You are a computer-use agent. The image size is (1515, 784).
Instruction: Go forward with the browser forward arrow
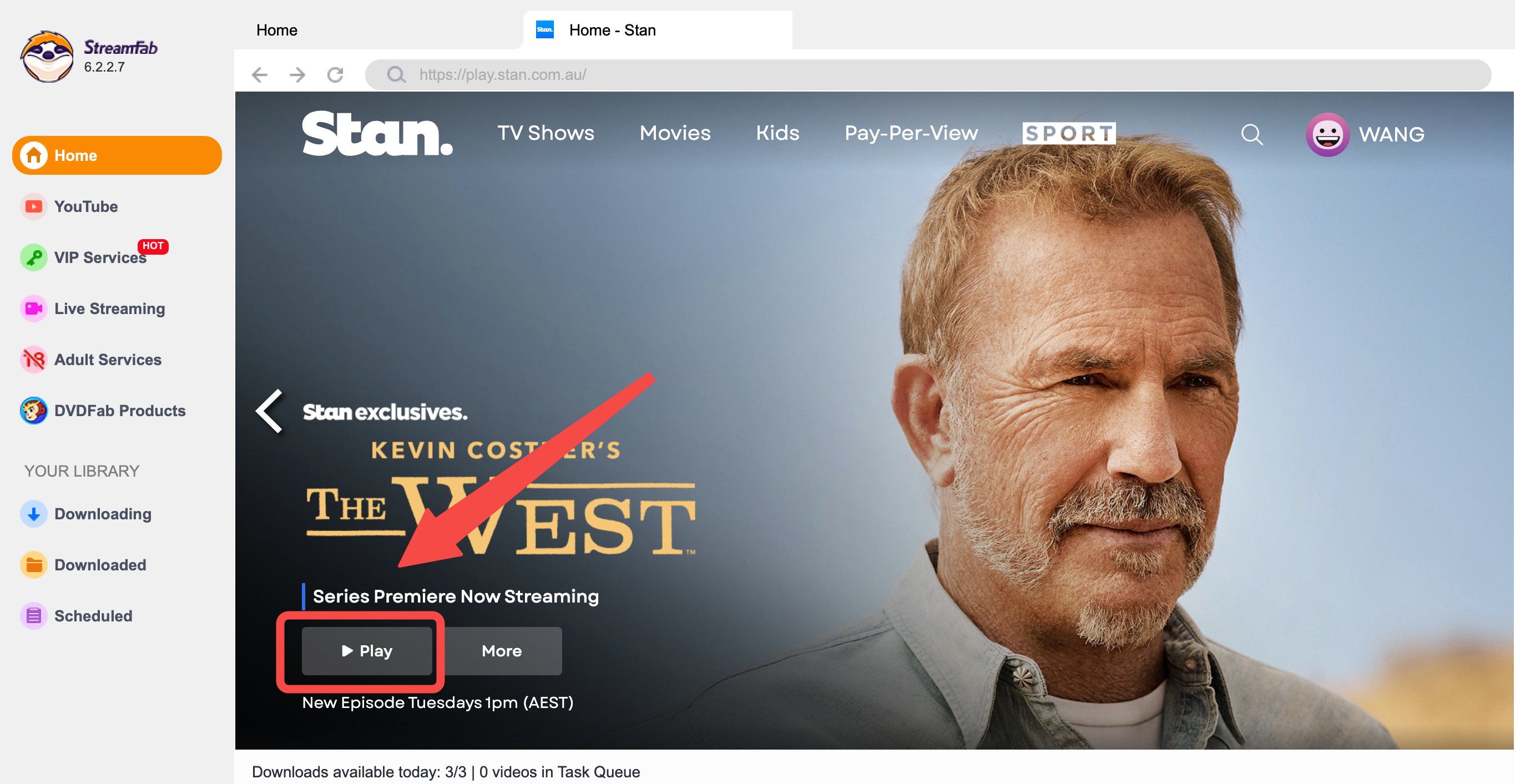point(297,75)
